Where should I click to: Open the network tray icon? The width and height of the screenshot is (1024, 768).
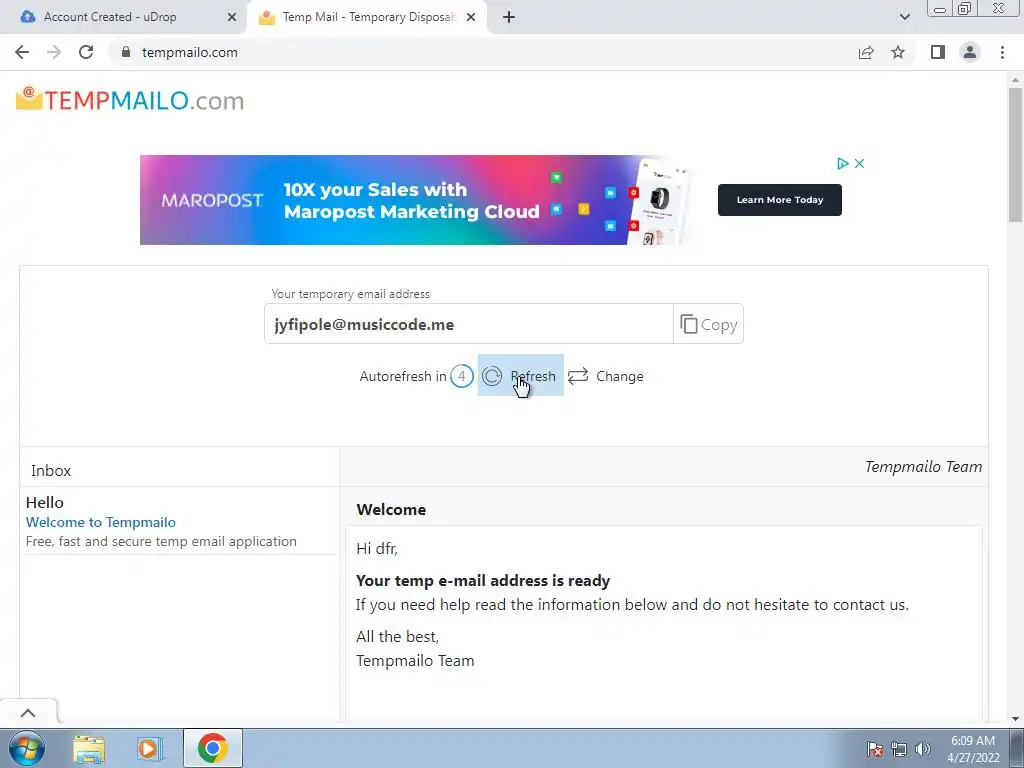(x=899, y=748)
